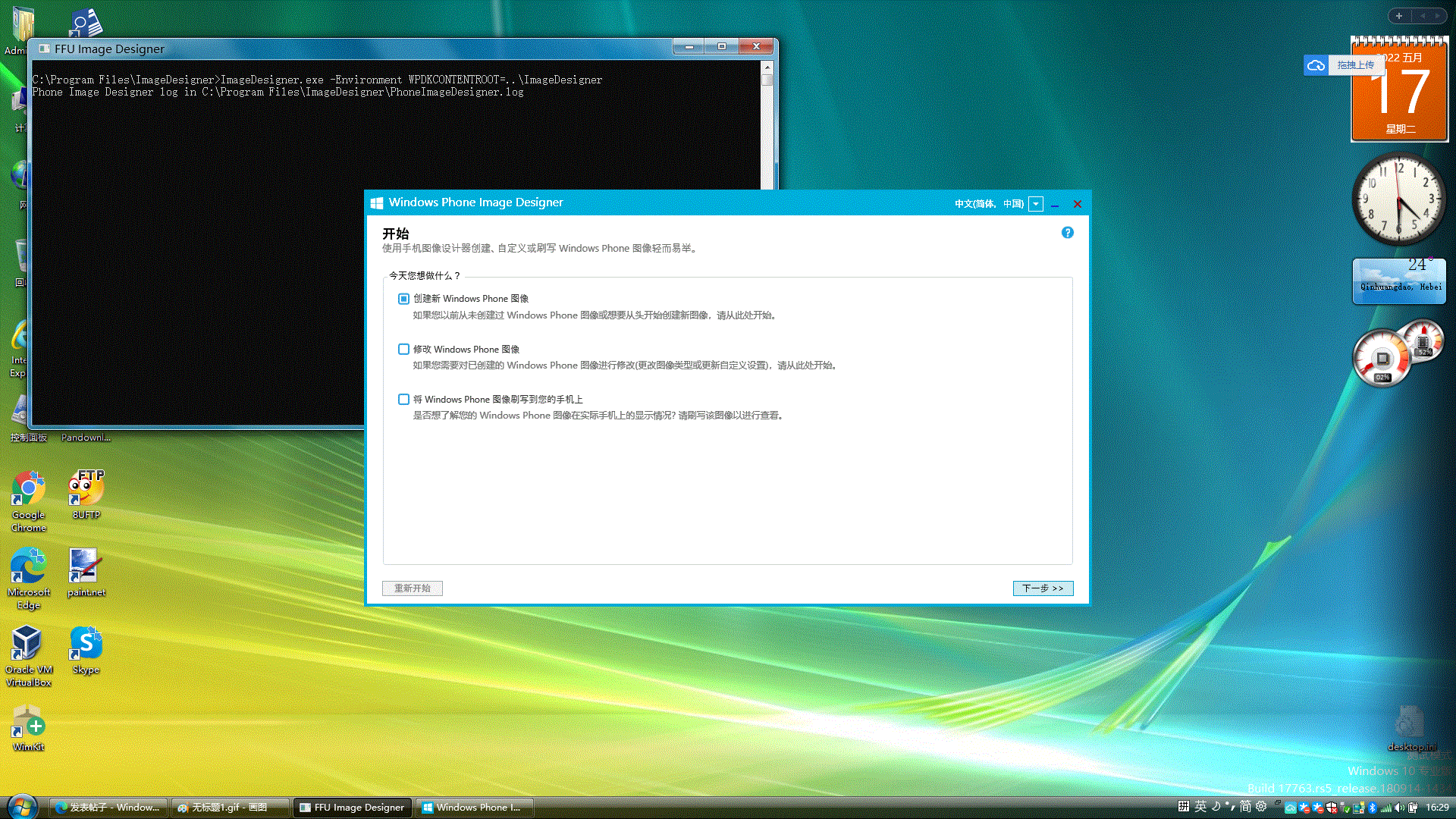
Task: Select the create new Windows Phone image option
Action: 403,299
